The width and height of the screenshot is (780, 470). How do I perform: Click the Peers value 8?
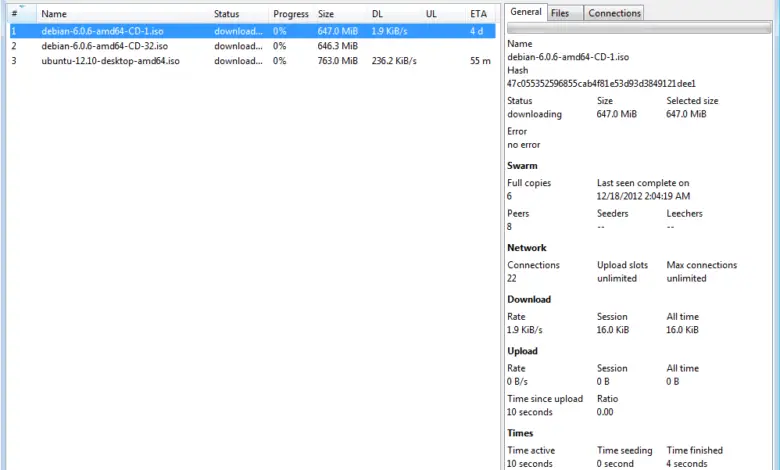pos(509,226)
